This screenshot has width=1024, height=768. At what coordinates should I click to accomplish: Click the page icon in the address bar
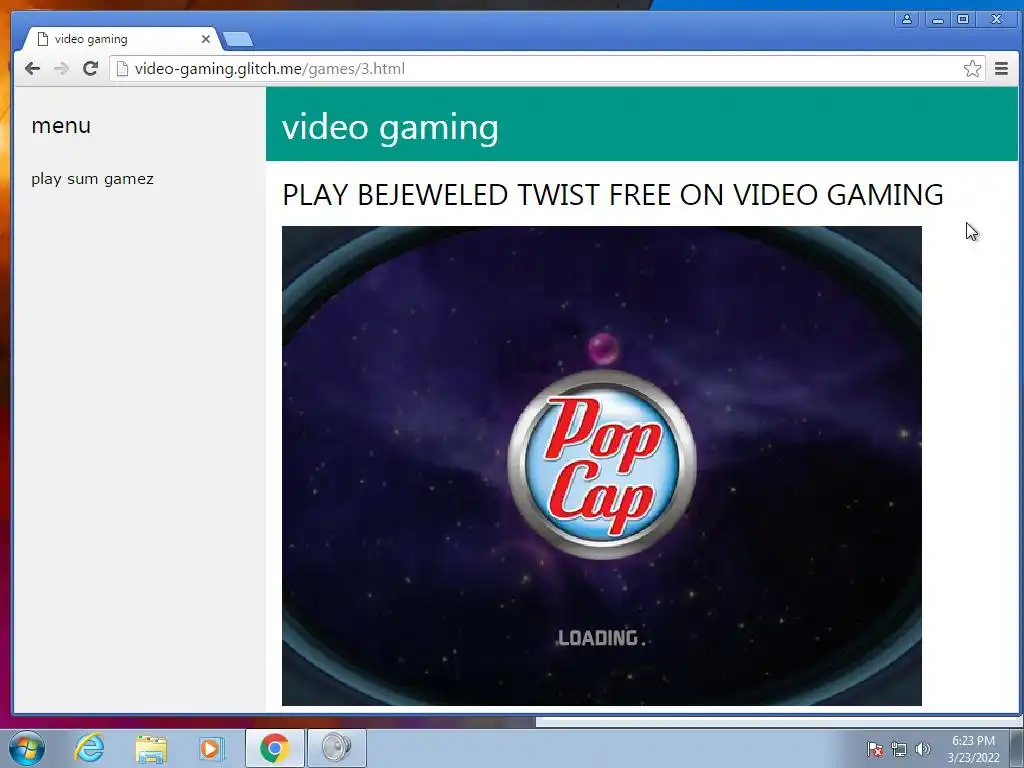pyautogui.click(x=122, y=69)
